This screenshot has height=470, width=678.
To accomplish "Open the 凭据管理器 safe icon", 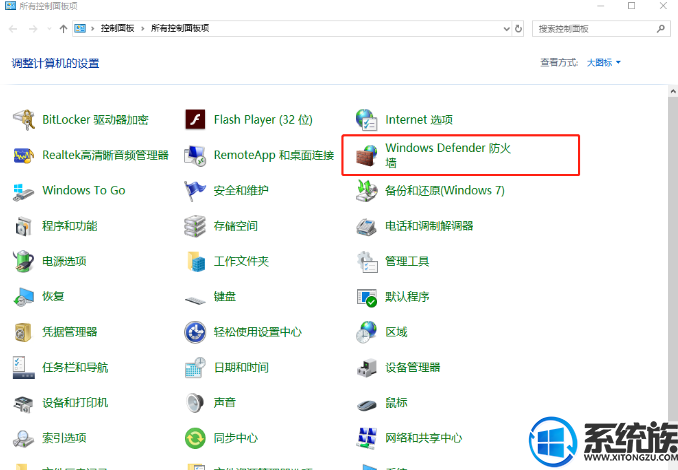I will (x=23, y=333).
